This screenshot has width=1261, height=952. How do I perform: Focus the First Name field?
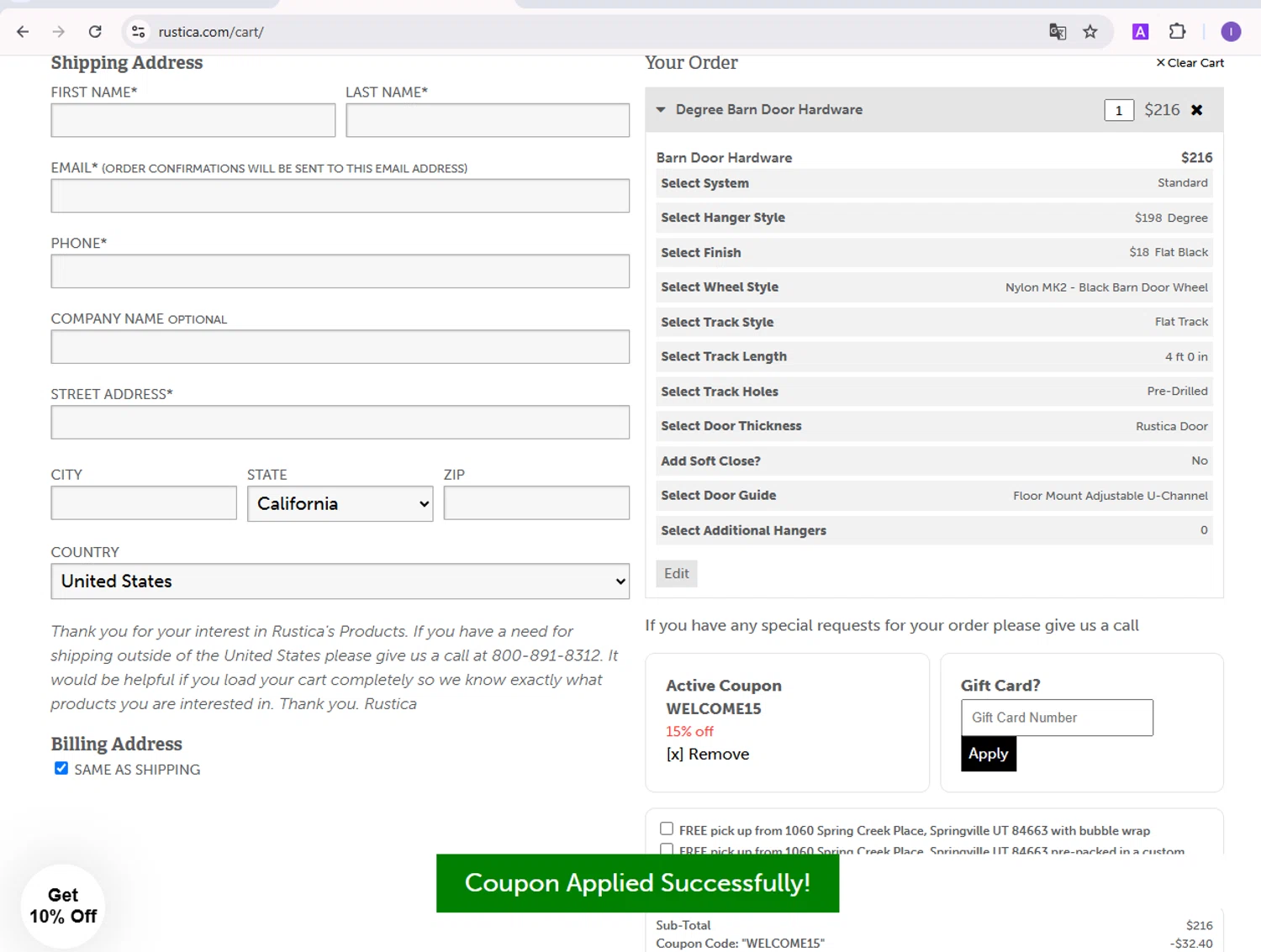click(x=193, y=120)
